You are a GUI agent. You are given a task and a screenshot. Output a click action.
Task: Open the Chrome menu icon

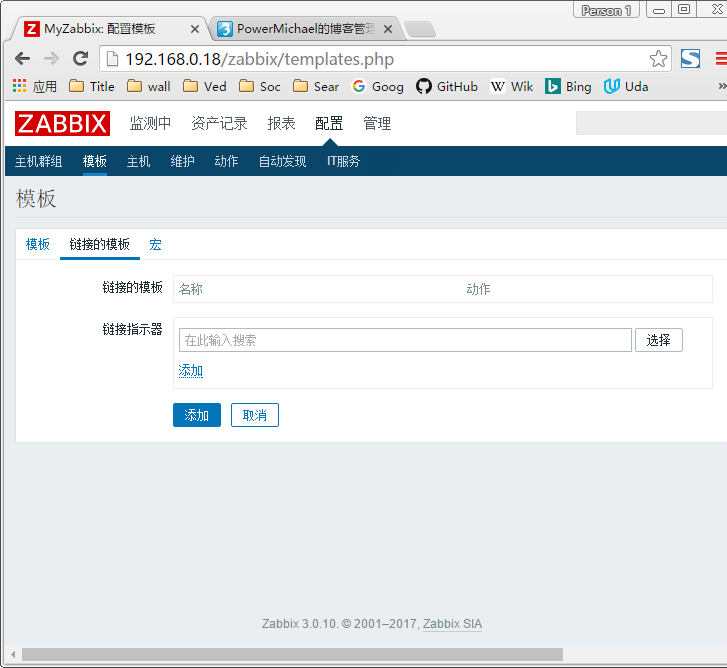(721, 59)
